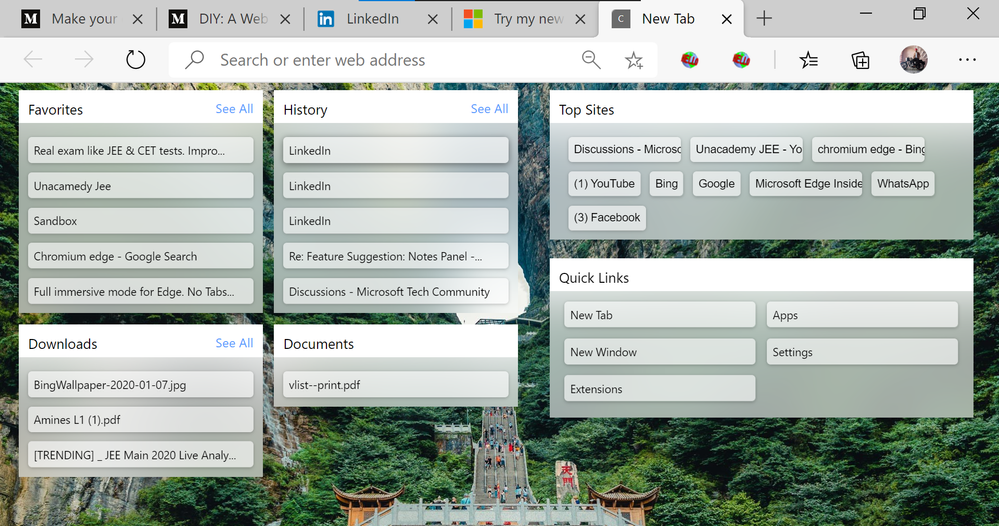Close the New Tab tab
This screenshot has height=526, width=999.
point(726,19)
